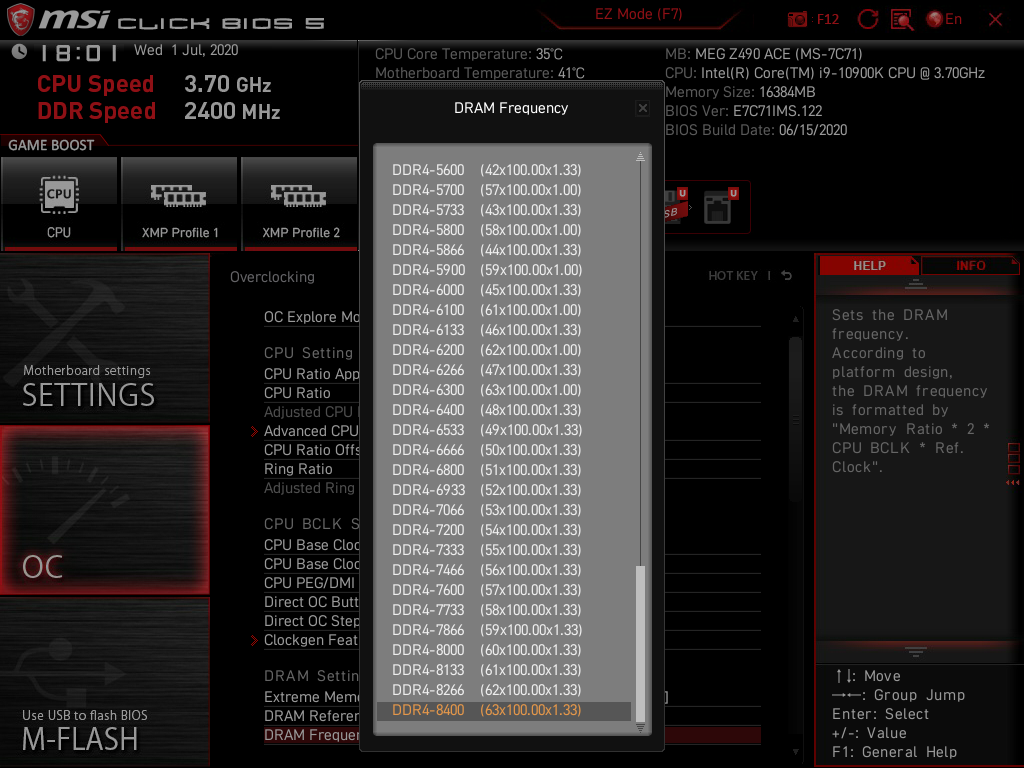The width and height of the screenshot is (1024, 768).
Task: Switch BIOS language via the En globe icon
Action: pos(940,19)
